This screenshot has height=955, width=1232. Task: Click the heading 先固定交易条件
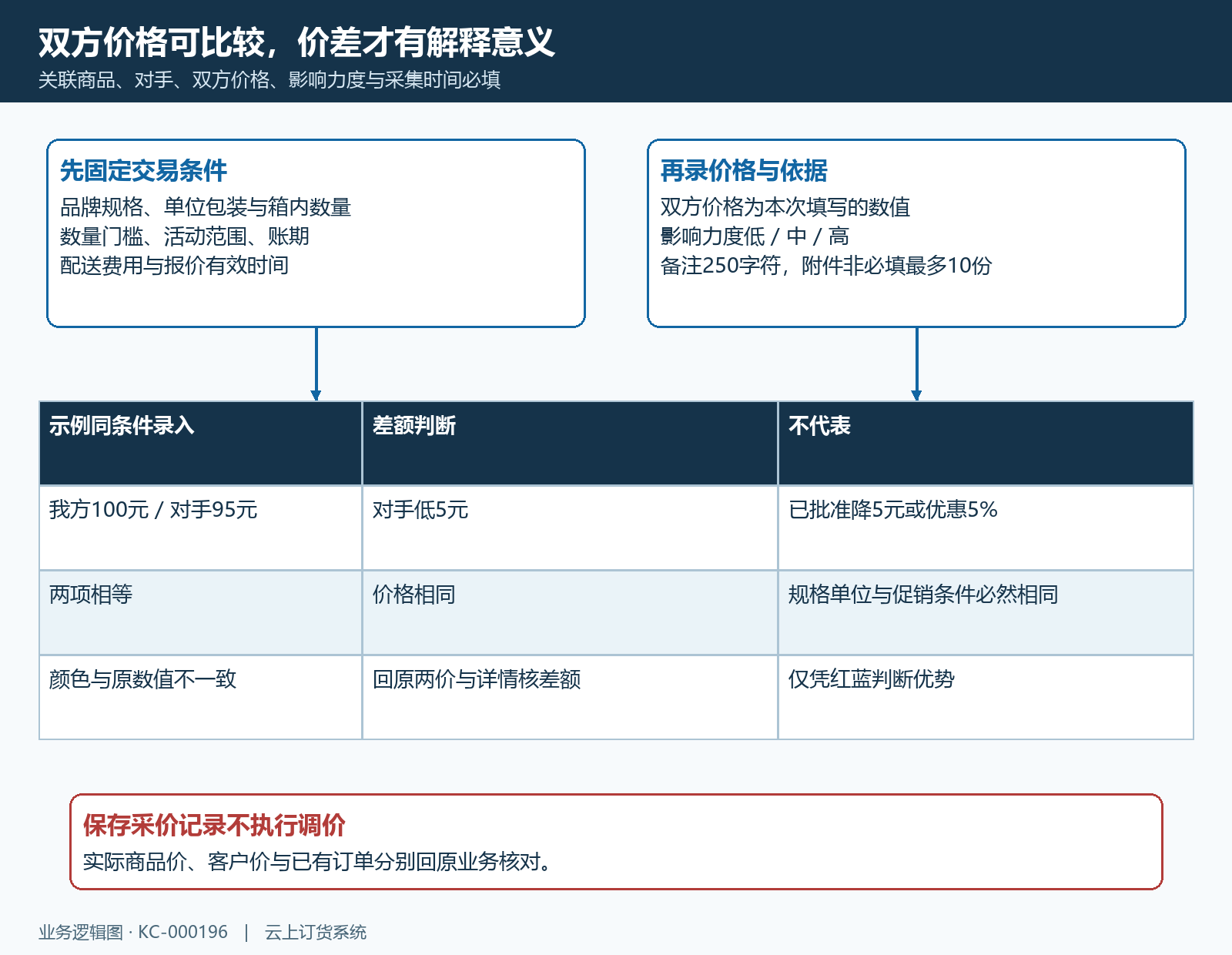click(x=143, y=171)
